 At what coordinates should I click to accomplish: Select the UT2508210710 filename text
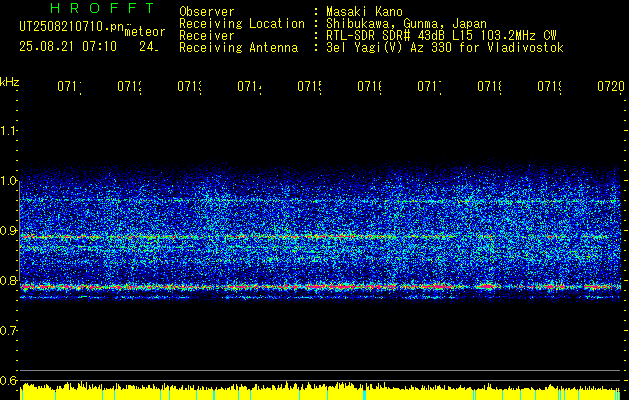72,27
